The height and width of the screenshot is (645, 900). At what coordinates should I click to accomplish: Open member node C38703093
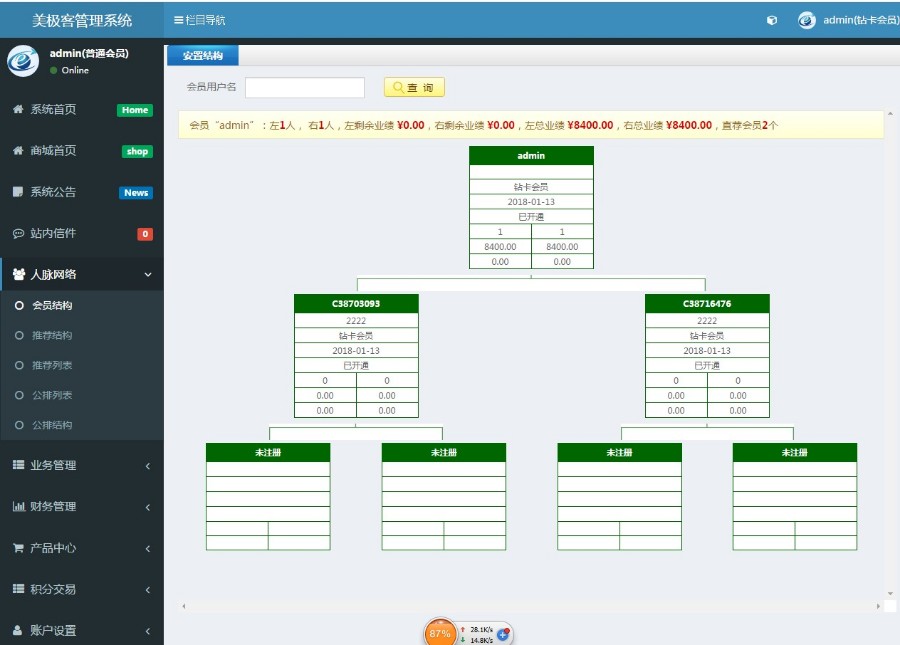tap(355, 302)
